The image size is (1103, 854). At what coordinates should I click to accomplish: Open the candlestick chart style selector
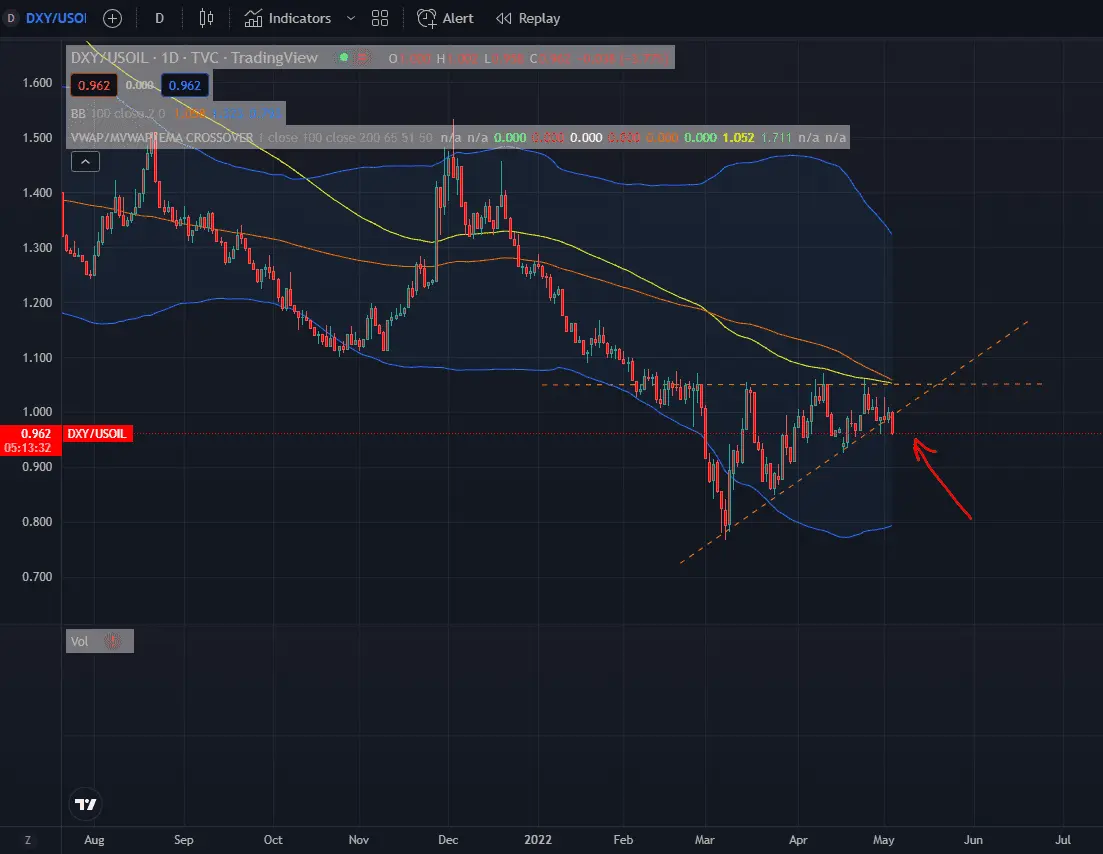[207, 18]
